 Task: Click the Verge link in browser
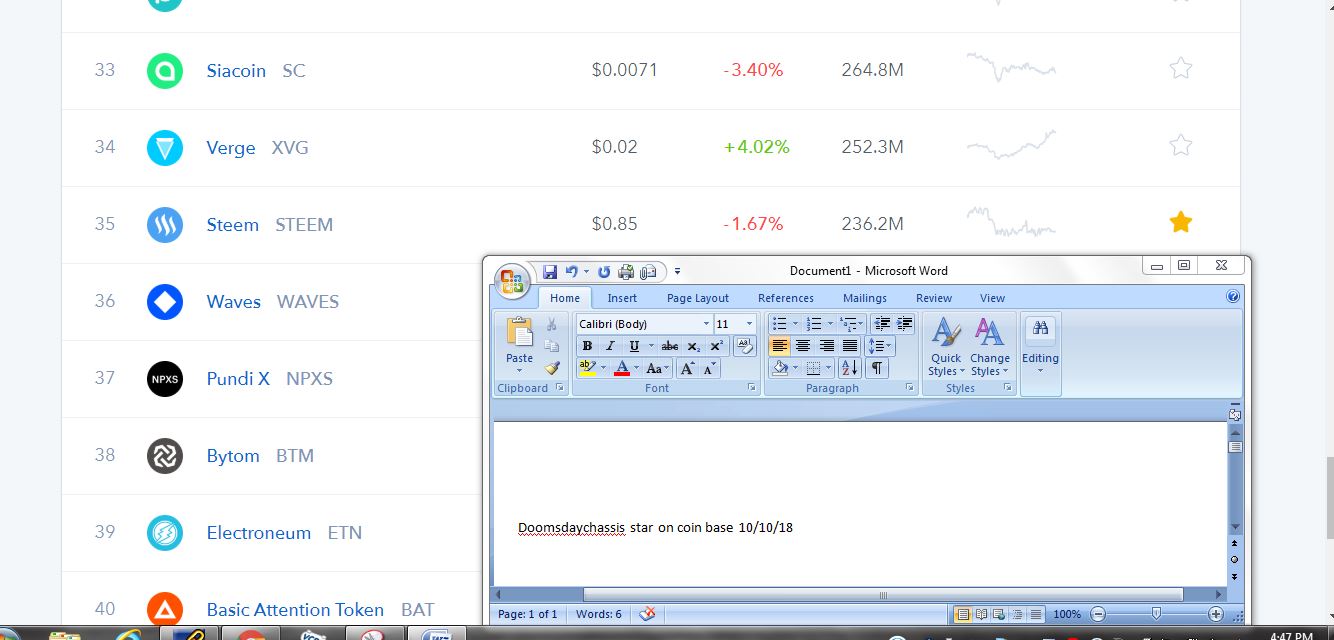click(x=231, y=148)
